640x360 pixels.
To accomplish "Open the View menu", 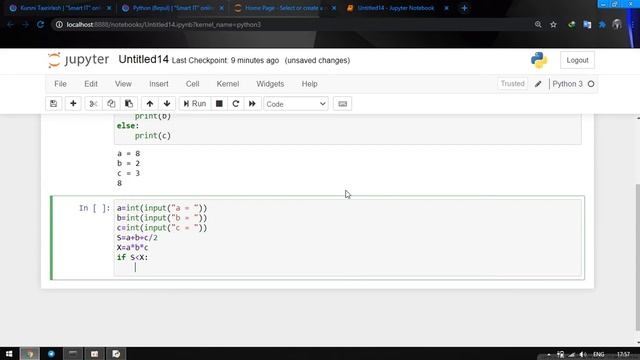I will pyautogui.click(x=123, y=84).
